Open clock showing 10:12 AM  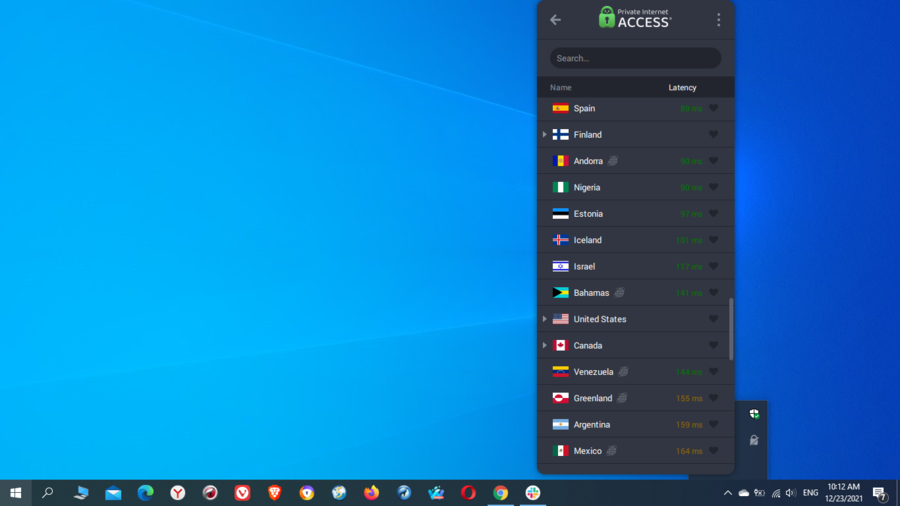[844, 493]
